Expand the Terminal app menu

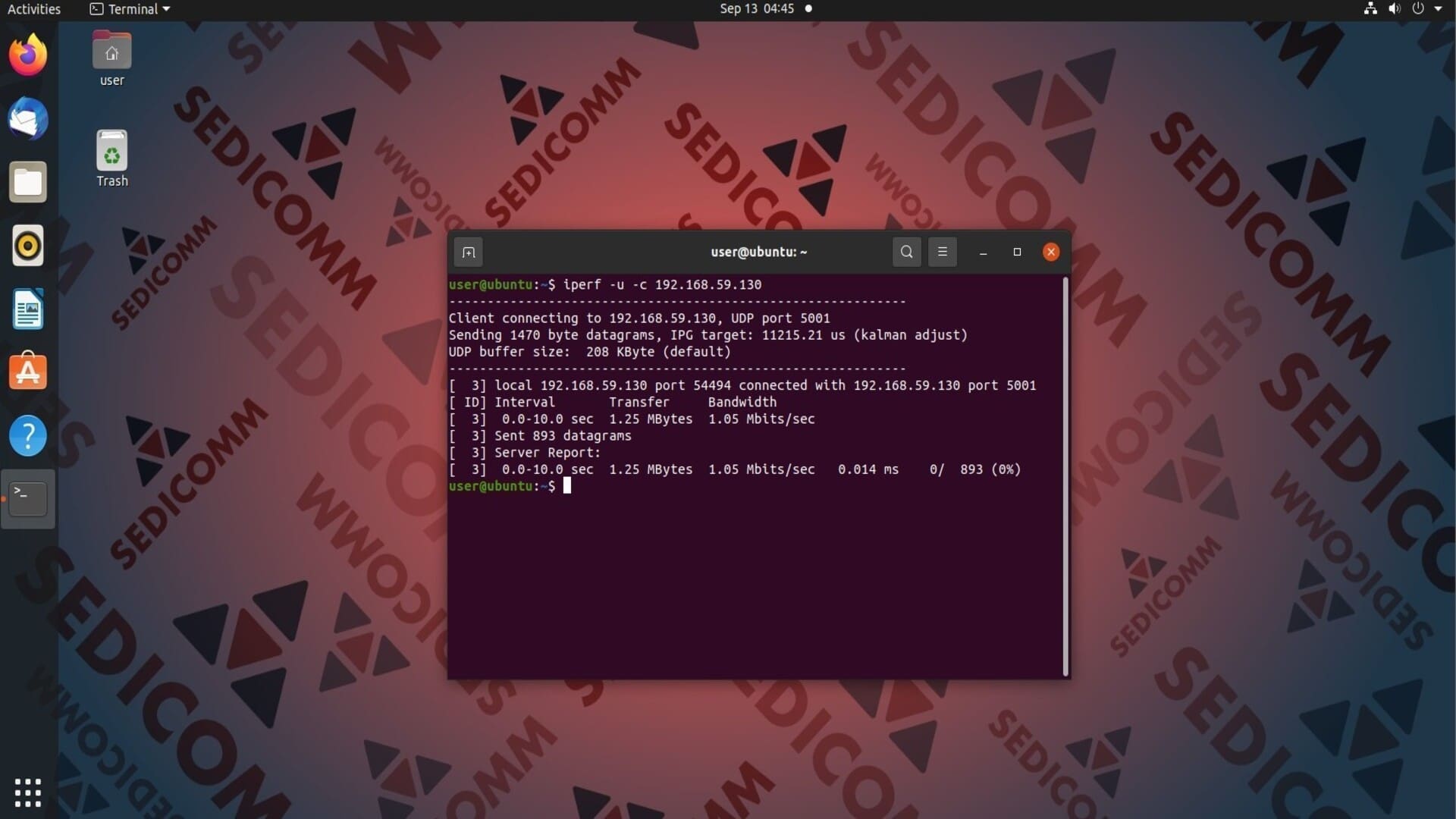[x=130, y=9]
